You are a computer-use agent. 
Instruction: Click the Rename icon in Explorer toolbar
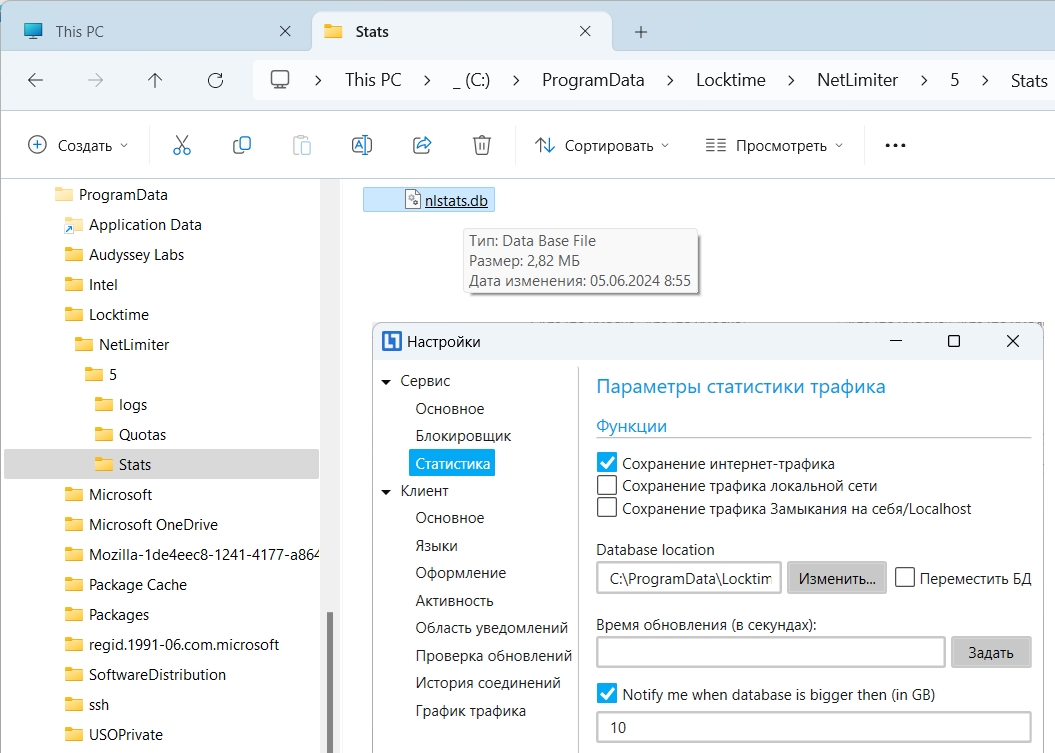pos(362,145)
